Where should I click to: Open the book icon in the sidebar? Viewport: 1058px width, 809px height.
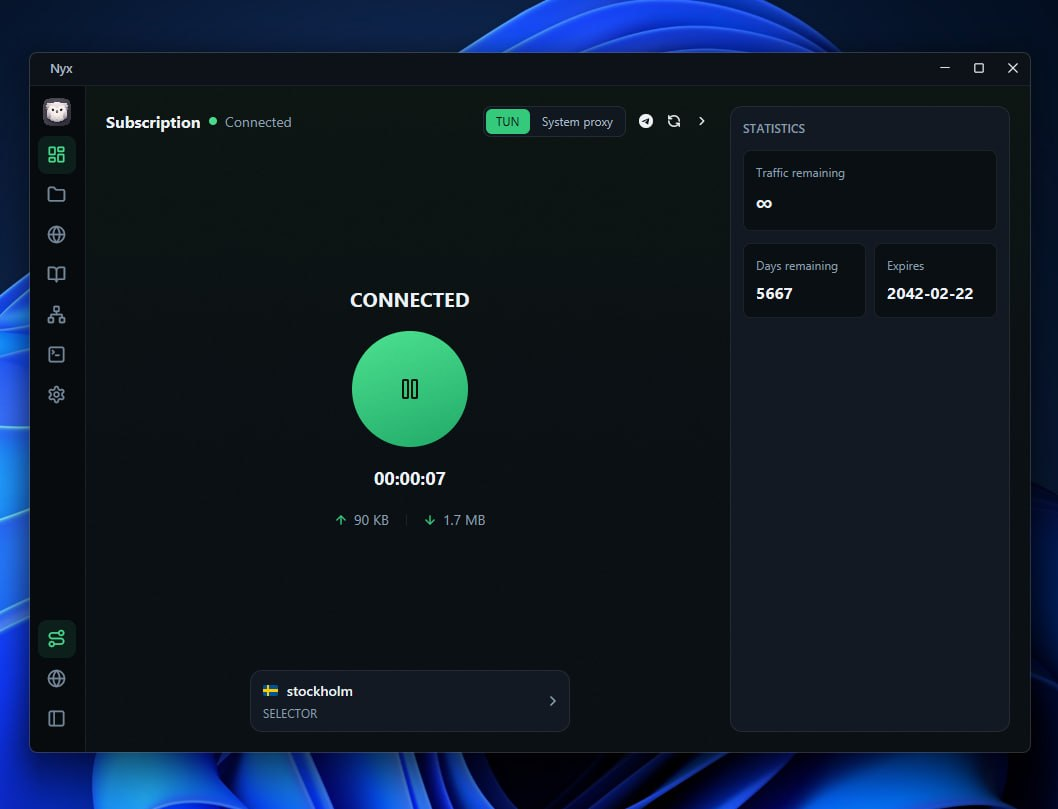[x=57, y=274]
